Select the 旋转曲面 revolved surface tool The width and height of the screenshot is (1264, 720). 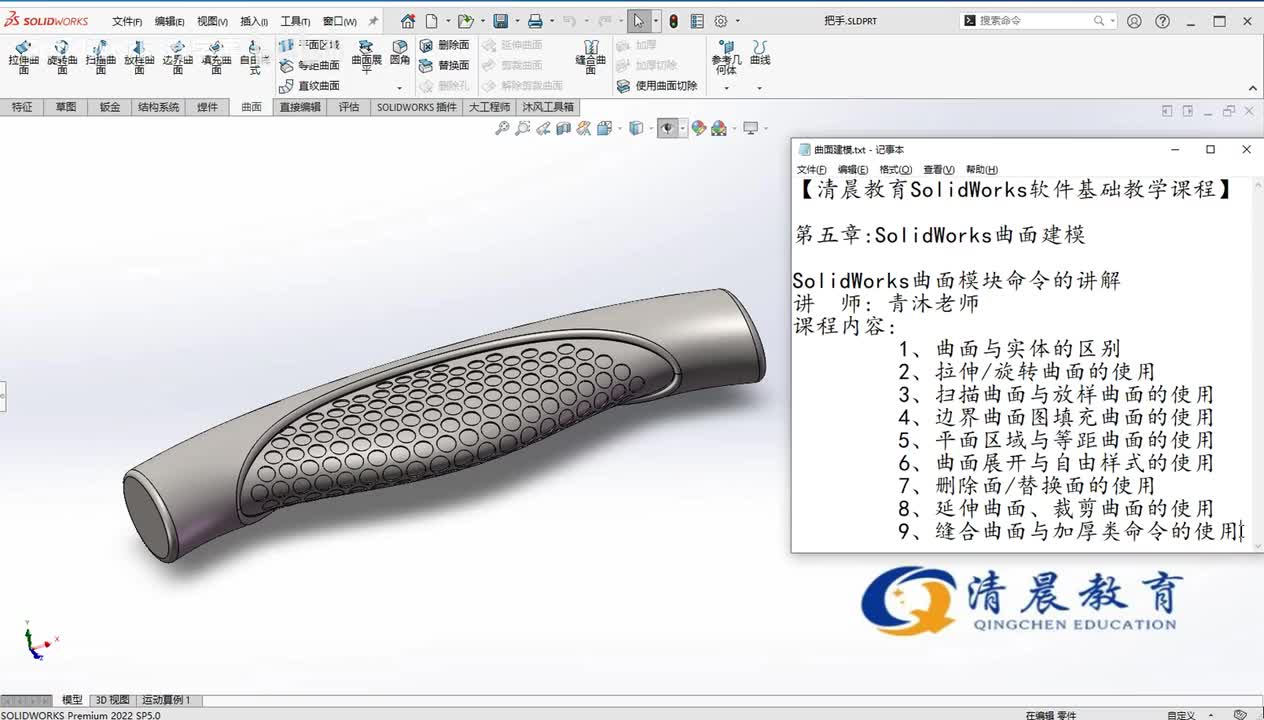62,58
